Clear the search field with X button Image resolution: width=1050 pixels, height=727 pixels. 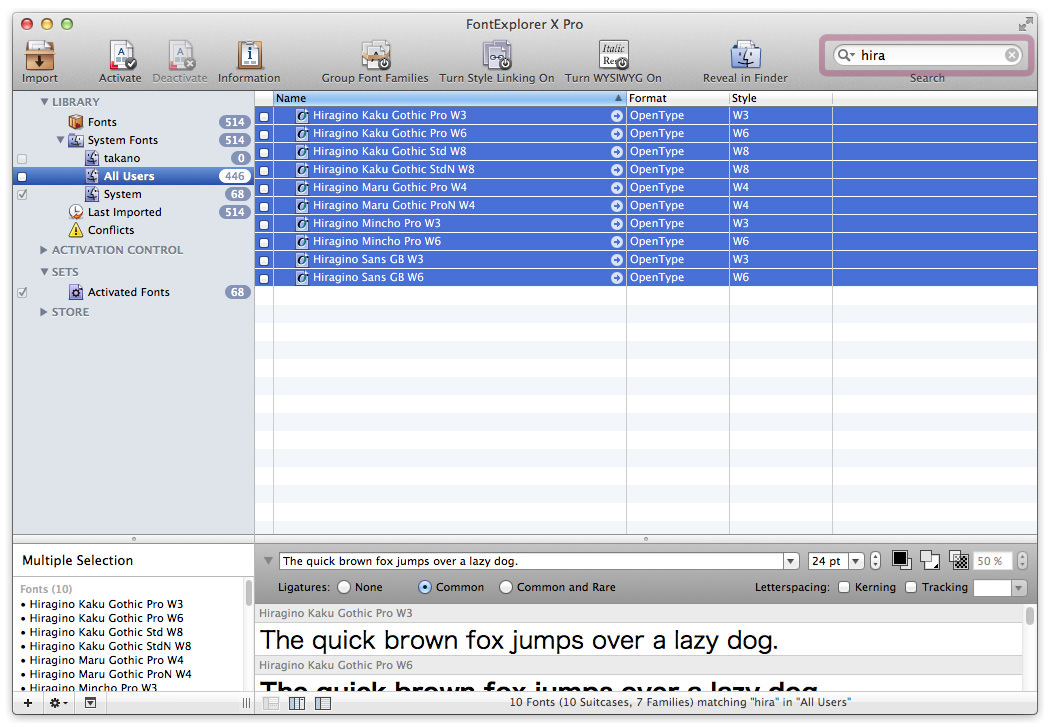(x=1012, y=55)
